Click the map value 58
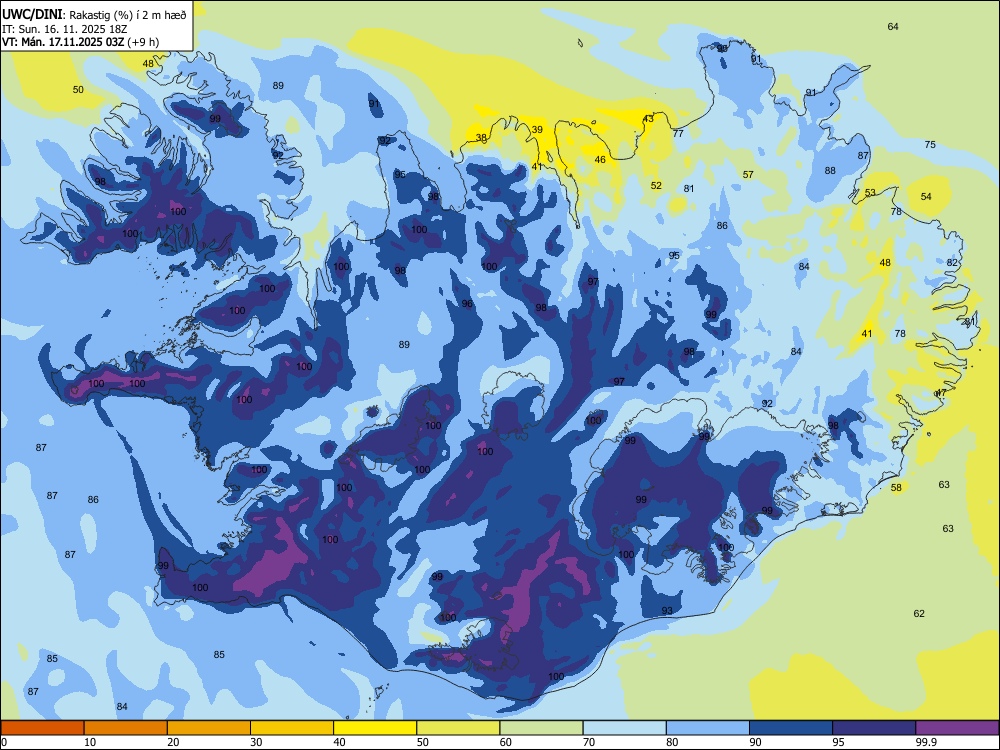Viewport: 1000px width, 750px height. 896,487
